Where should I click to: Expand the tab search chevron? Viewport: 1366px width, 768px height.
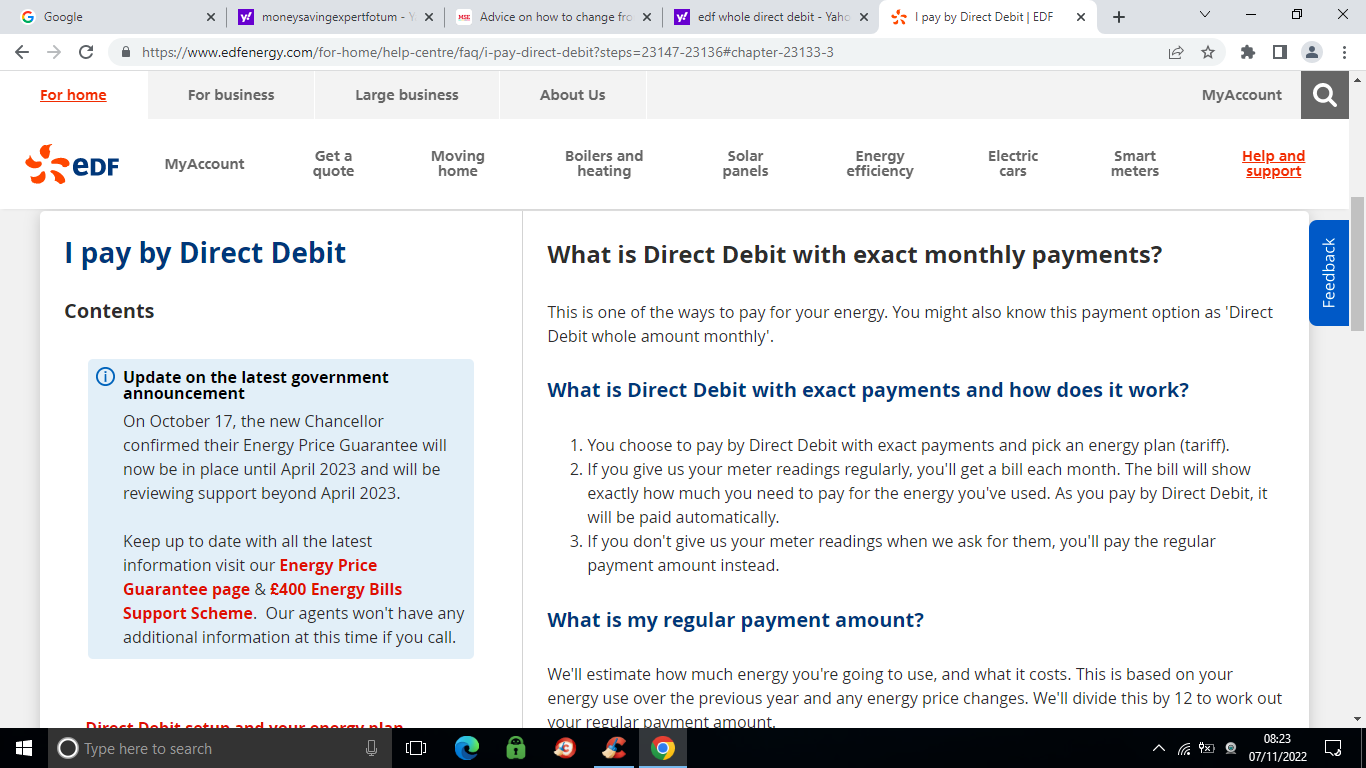[x=1204, y=16]
